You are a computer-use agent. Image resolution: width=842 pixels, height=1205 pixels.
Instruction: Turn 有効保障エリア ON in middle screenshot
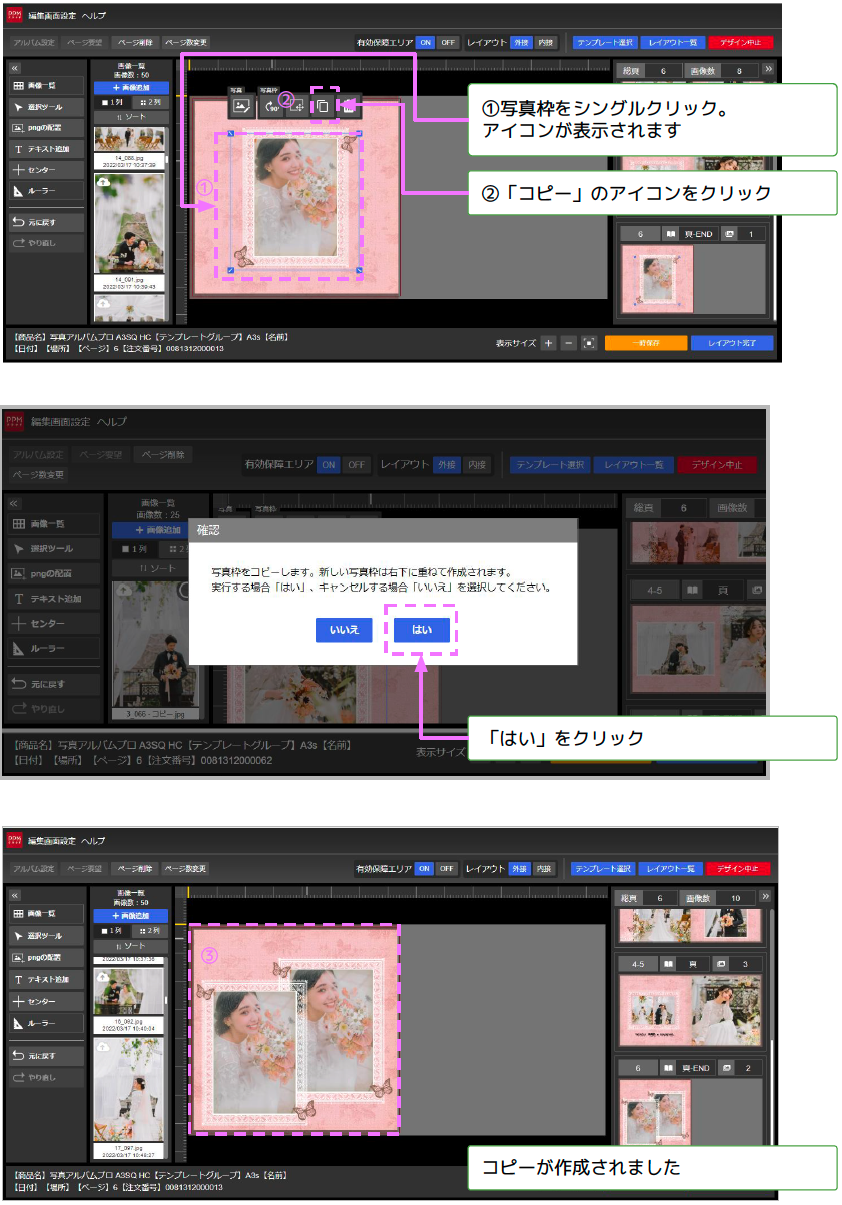pos(329,465)
